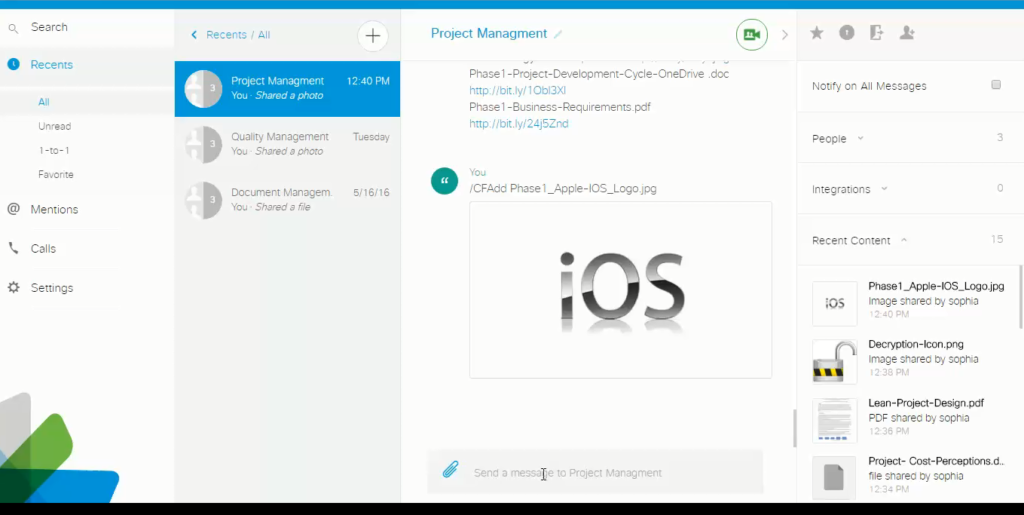The image size is (1024, 515).
Task: Click the Settings gear icon
Action: point(13,287)
